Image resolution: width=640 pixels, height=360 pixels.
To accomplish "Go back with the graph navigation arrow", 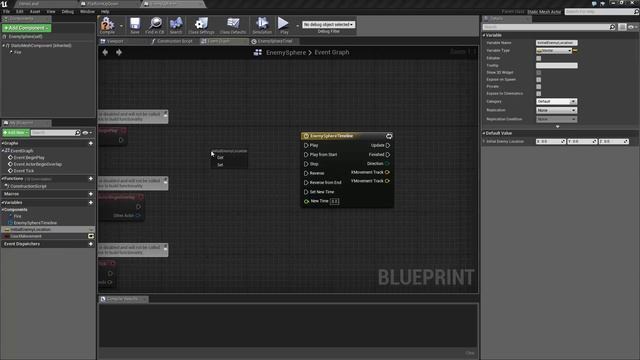I will [x=105, y=52].
